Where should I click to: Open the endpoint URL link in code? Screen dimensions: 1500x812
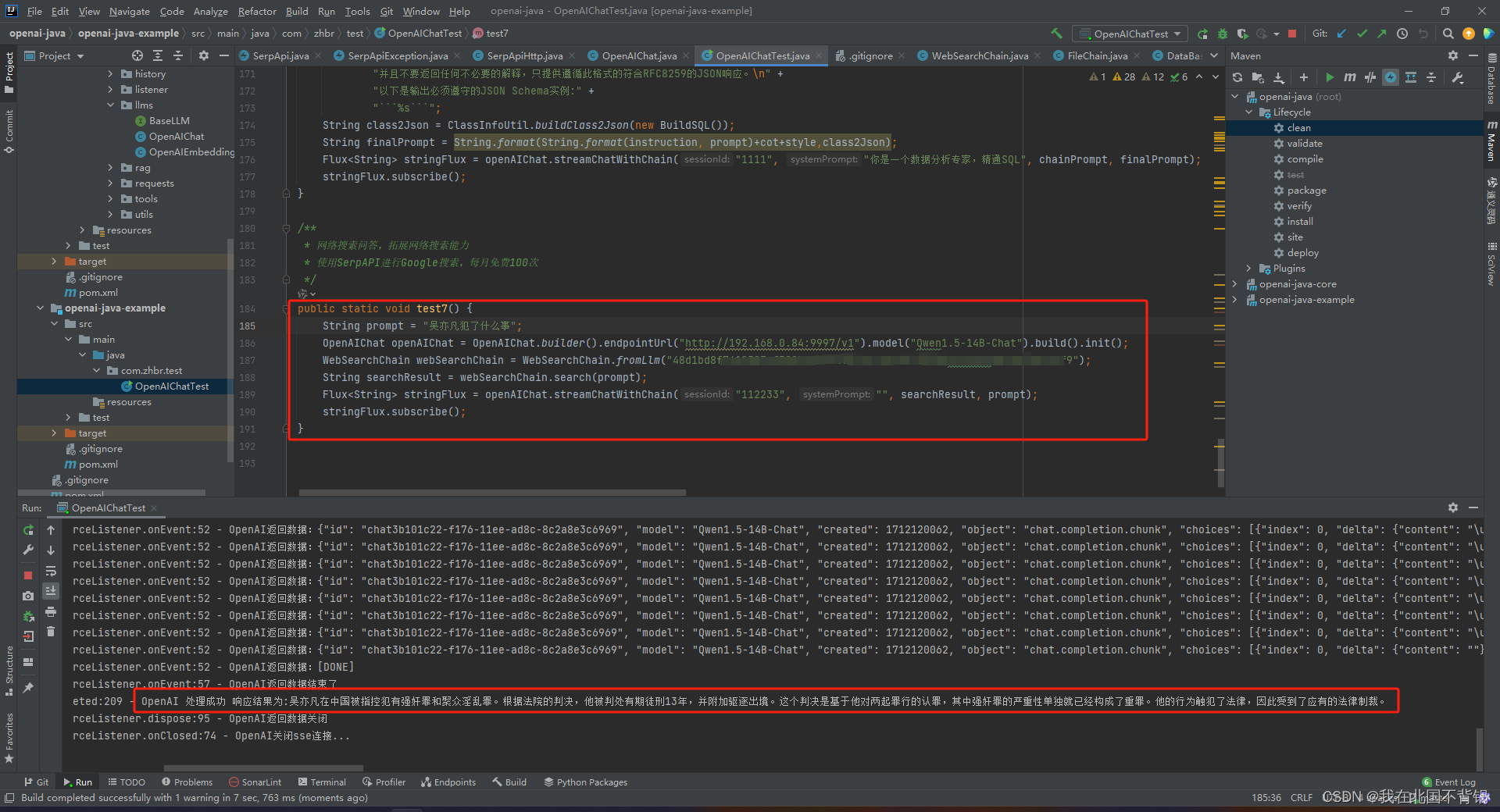click(769, 343)
